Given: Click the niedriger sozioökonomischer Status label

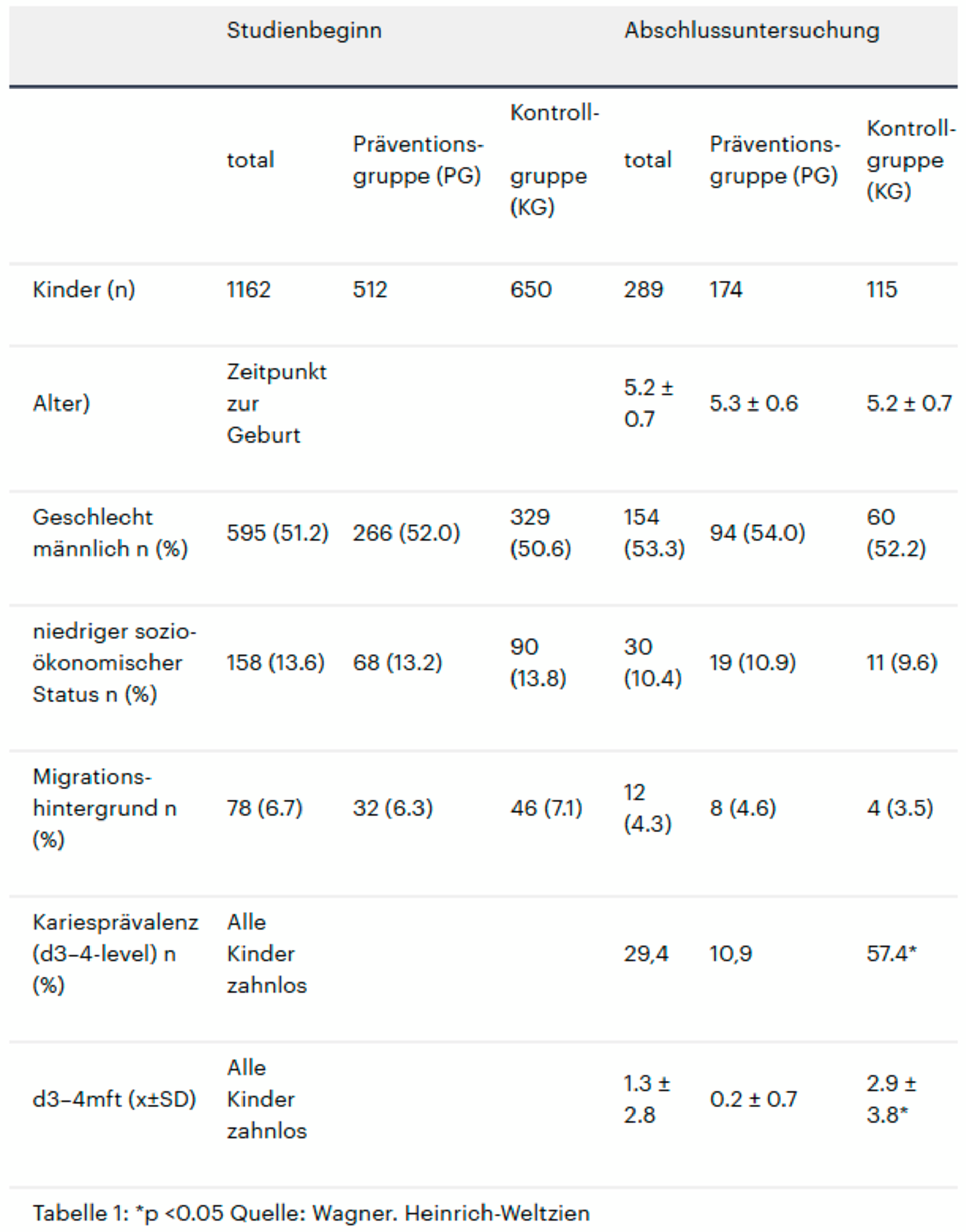Looking at the screenshot, I should 114,663.
